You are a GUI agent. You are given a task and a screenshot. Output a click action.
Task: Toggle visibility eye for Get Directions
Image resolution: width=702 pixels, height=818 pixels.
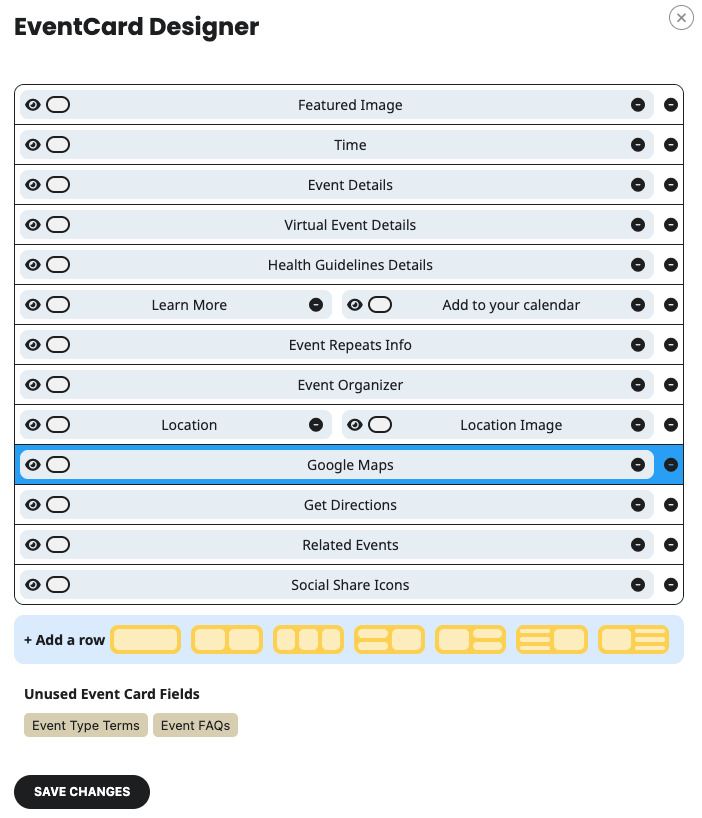pyautogui.click(x=33, y=505)
